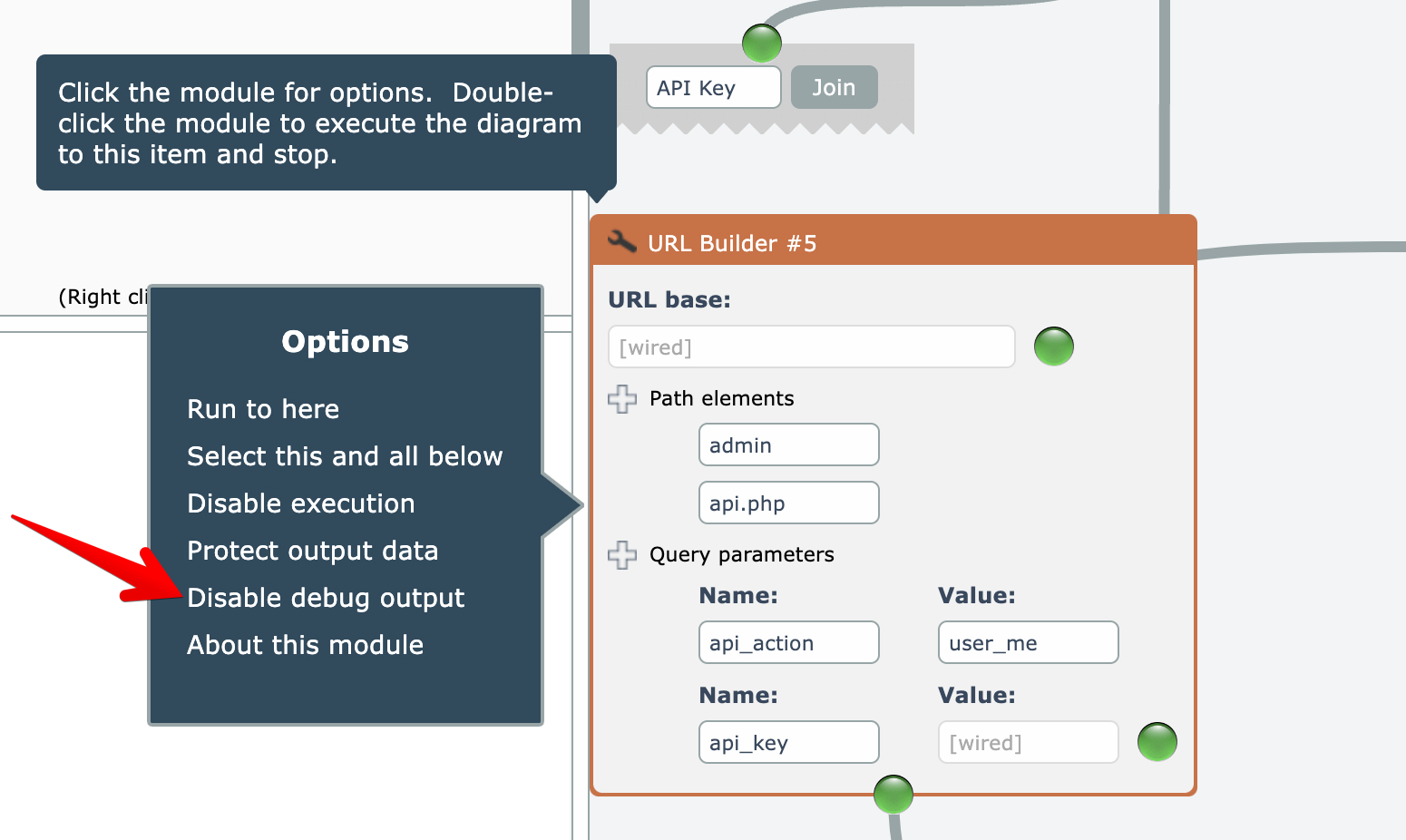
Task: Toggle Disable debug output option
Action: coord(326,598)
